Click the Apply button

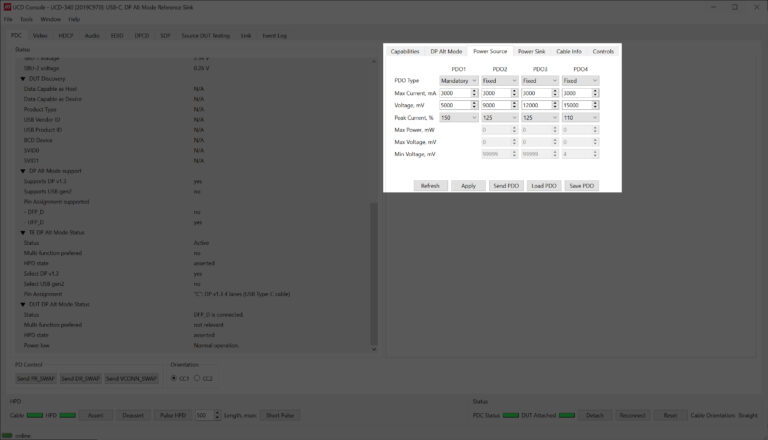point(468,186)
